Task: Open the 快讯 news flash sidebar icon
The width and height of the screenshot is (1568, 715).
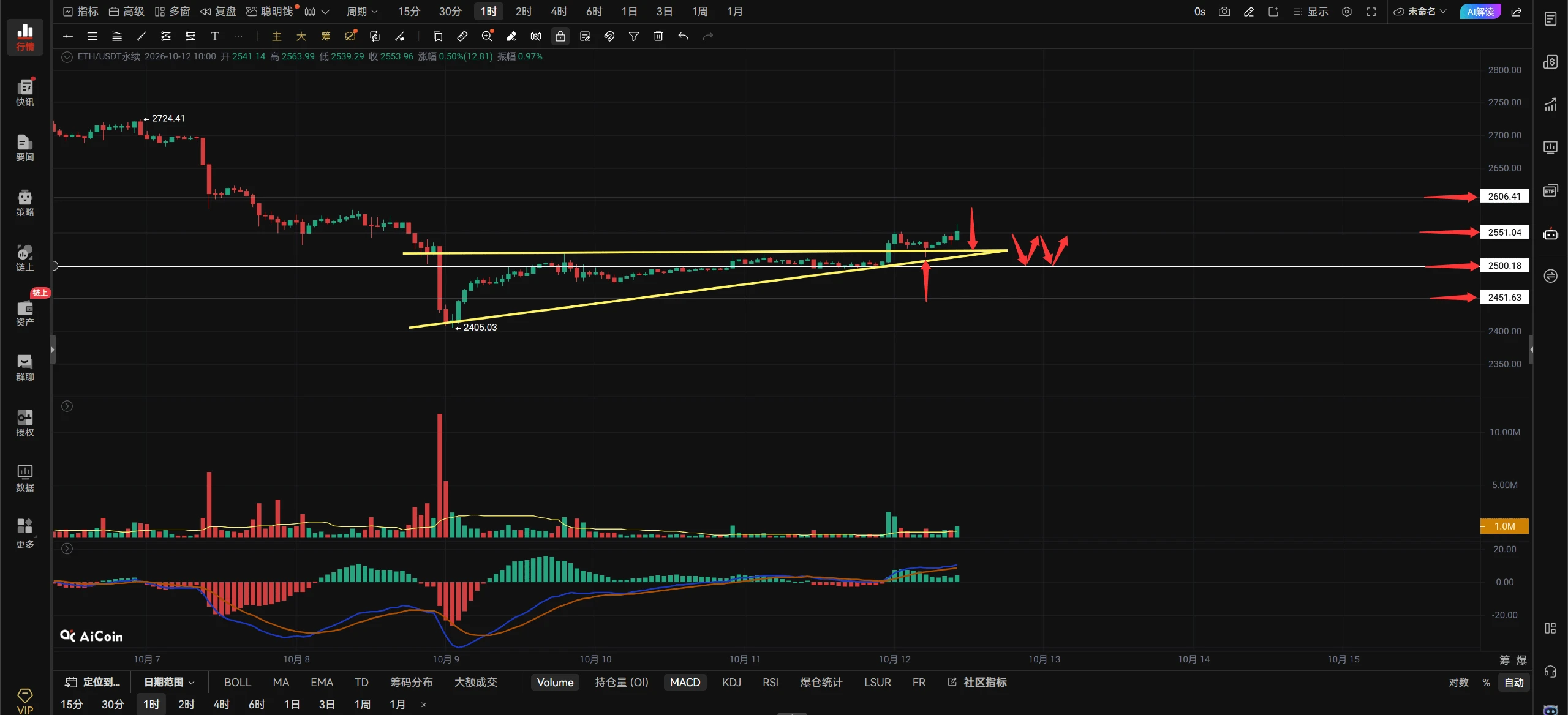Action: [x=25, y=92]
